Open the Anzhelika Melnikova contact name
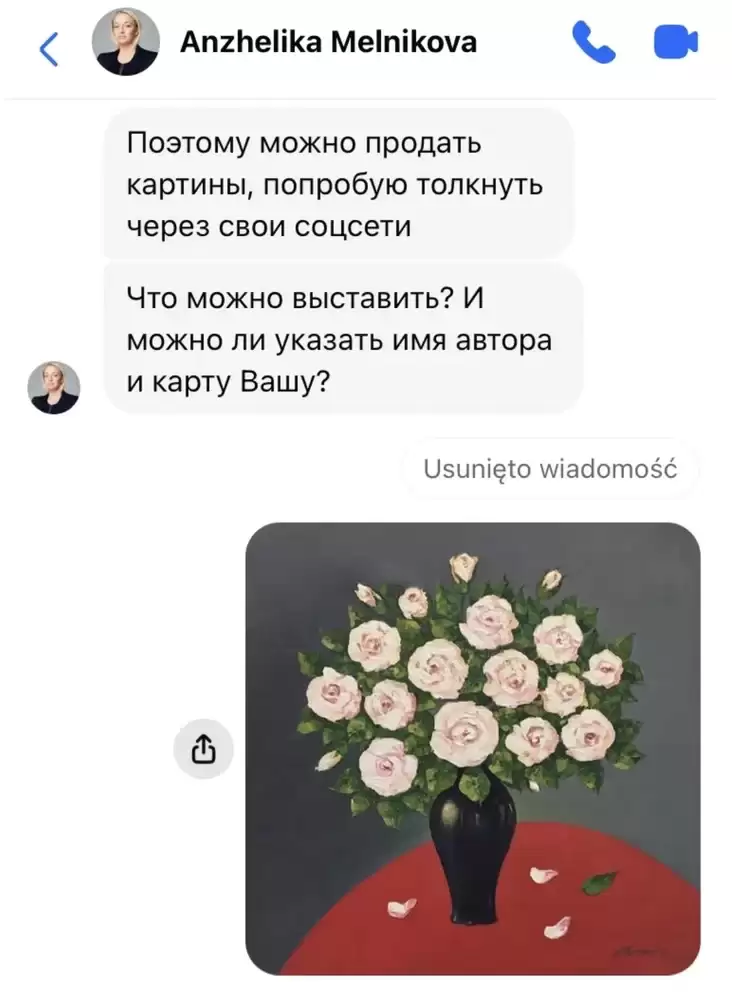 328,42
